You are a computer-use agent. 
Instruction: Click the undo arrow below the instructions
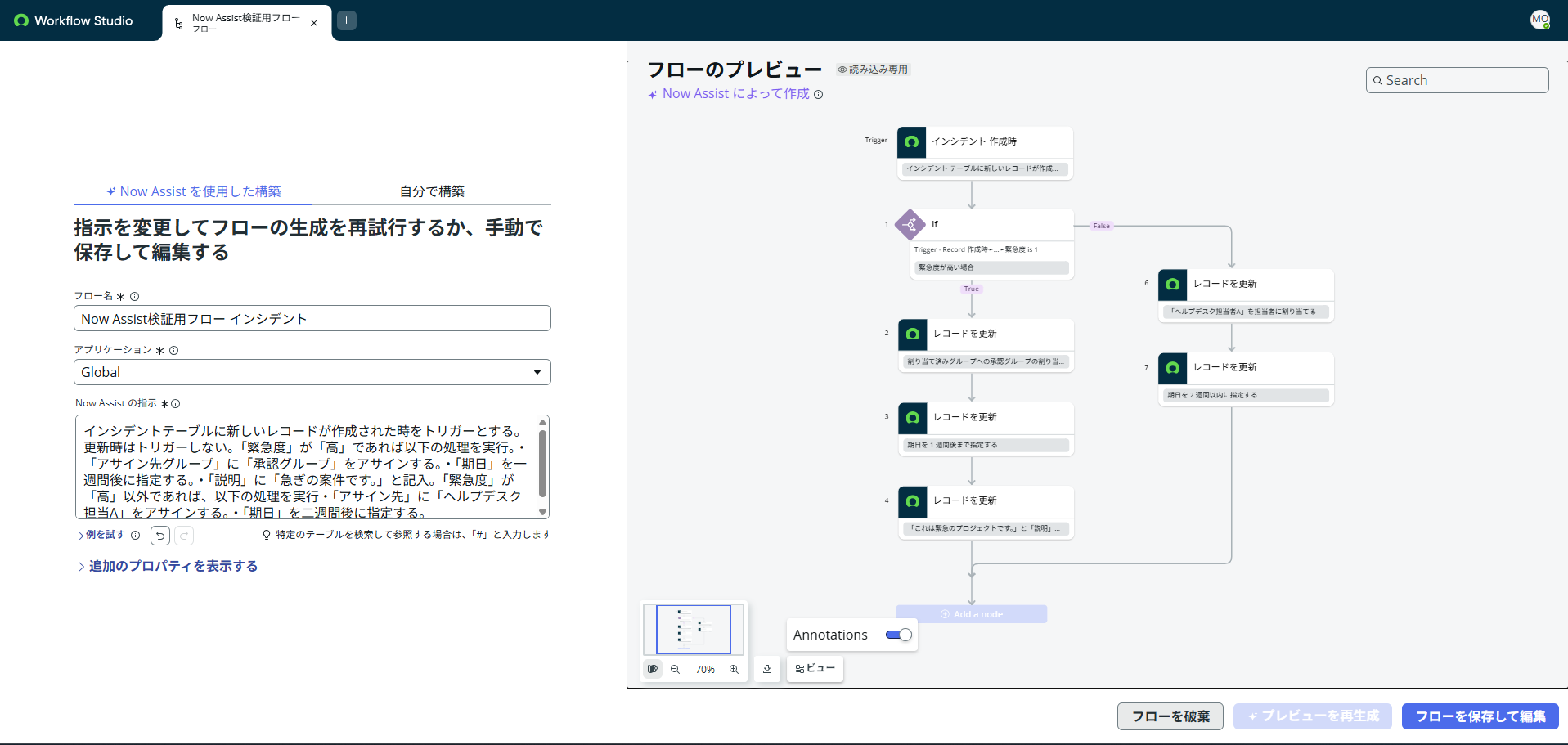tap(160, 536)
